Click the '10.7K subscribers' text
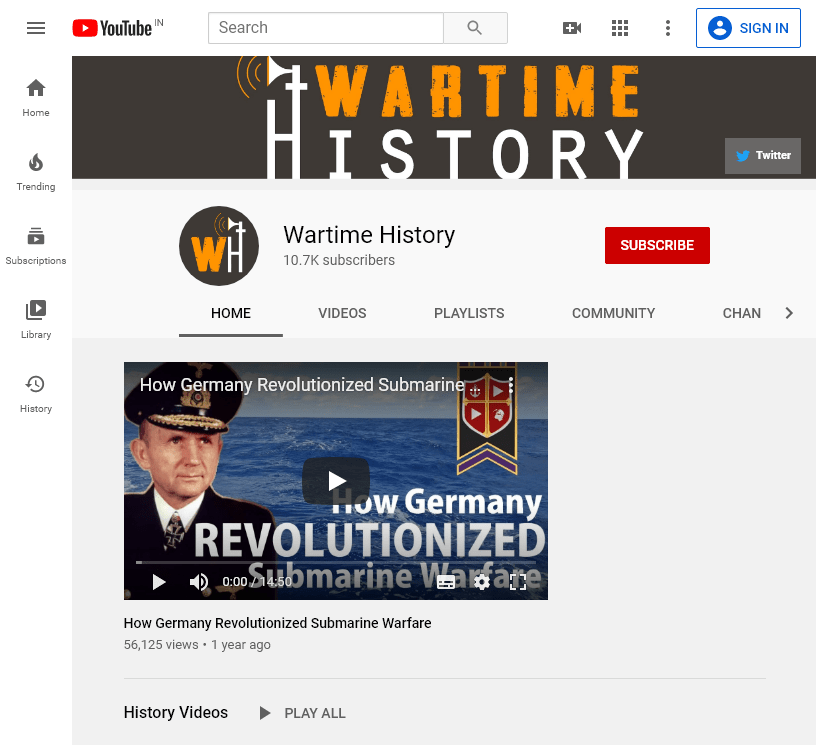Screen dimensions: 816x745 coord(339,260)
